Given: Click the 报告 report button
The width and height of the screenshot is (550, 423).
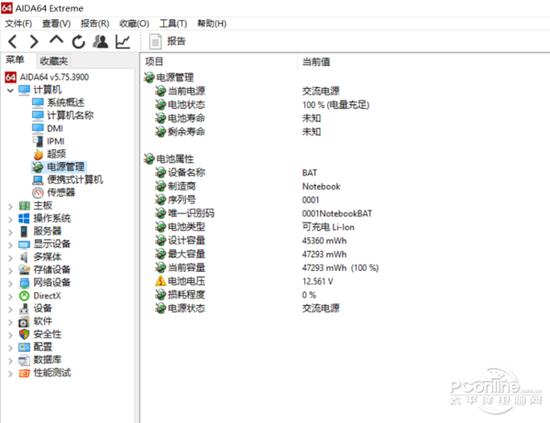Looking at the screenshot, I should point(167,41).
